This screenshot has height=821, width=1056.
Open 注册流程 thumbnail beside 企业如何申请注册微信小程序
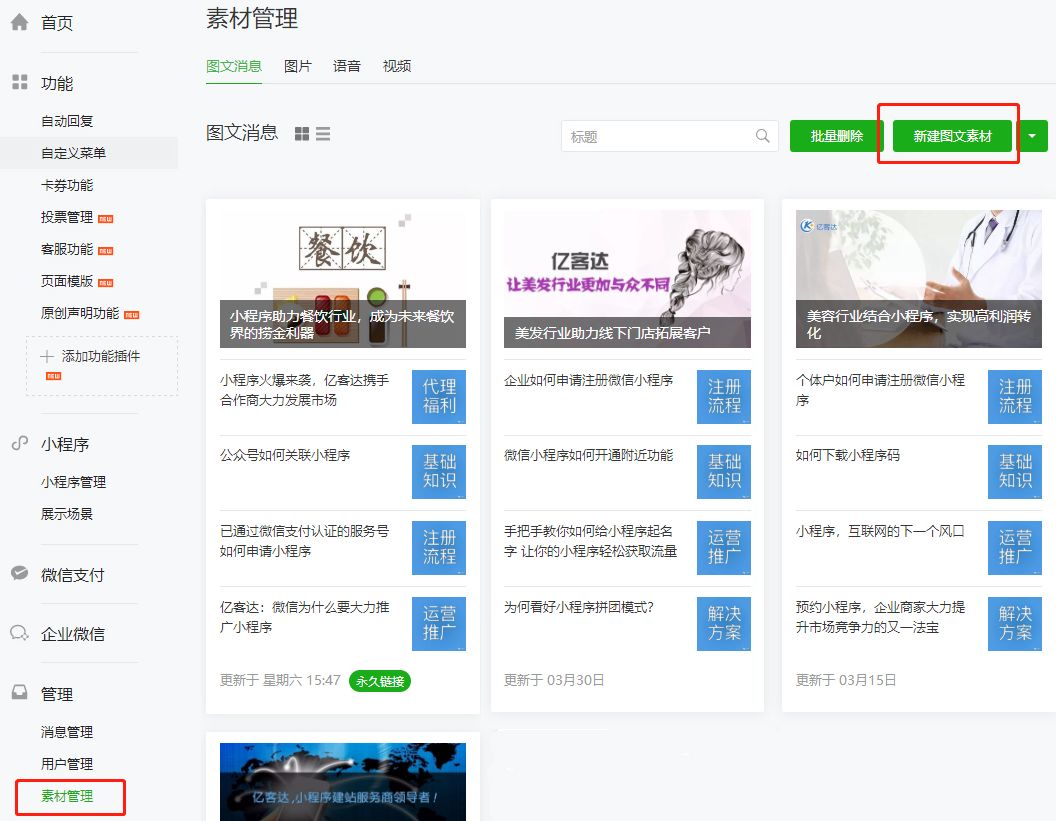(x=724, y=397)
